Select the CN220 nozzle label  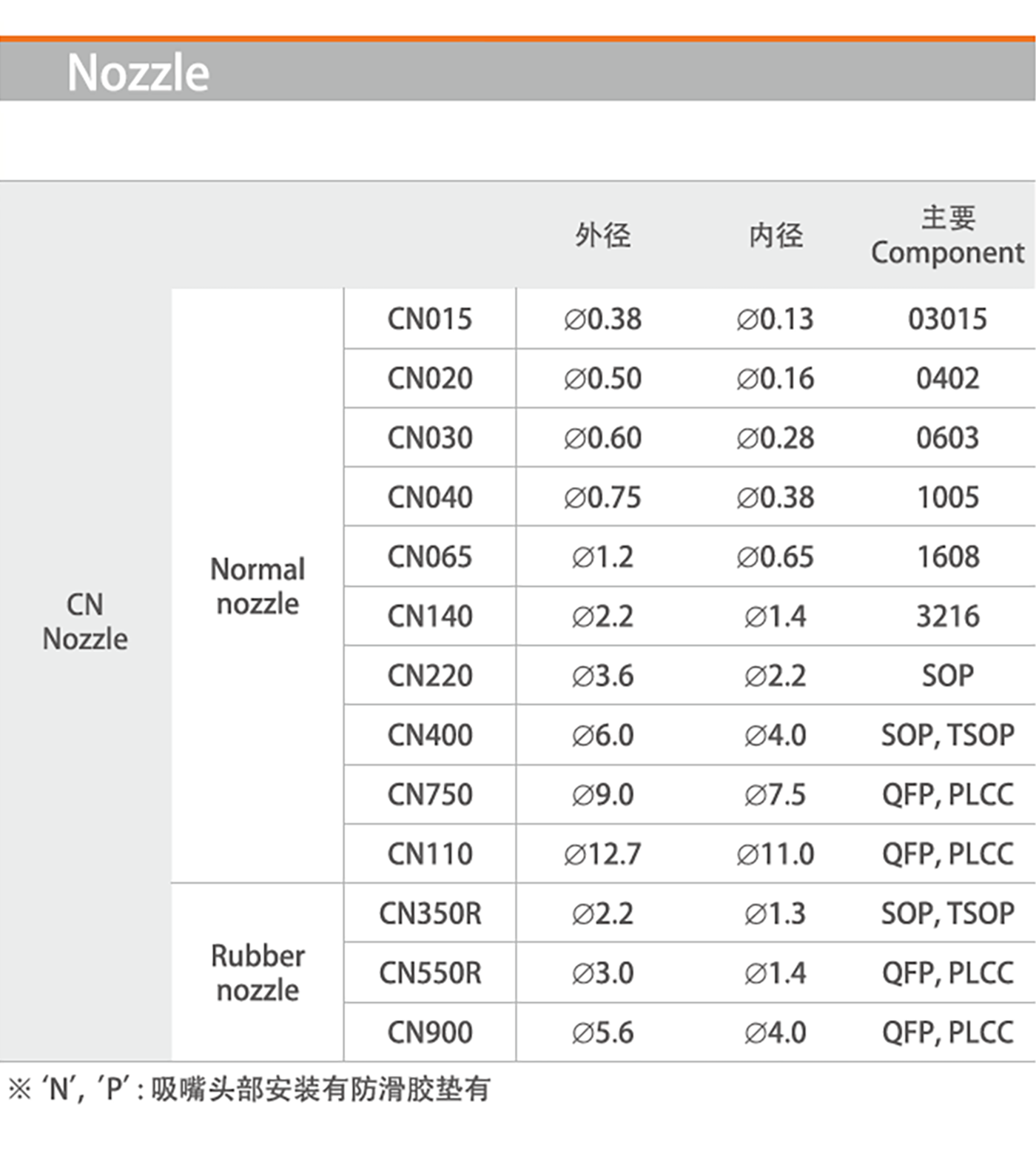(430, 675)
